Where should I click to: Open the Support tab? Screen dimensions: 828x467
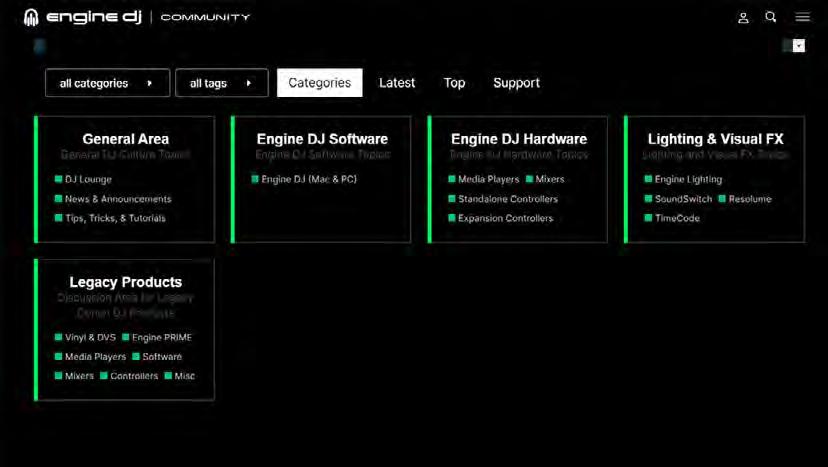click(516, 83)
